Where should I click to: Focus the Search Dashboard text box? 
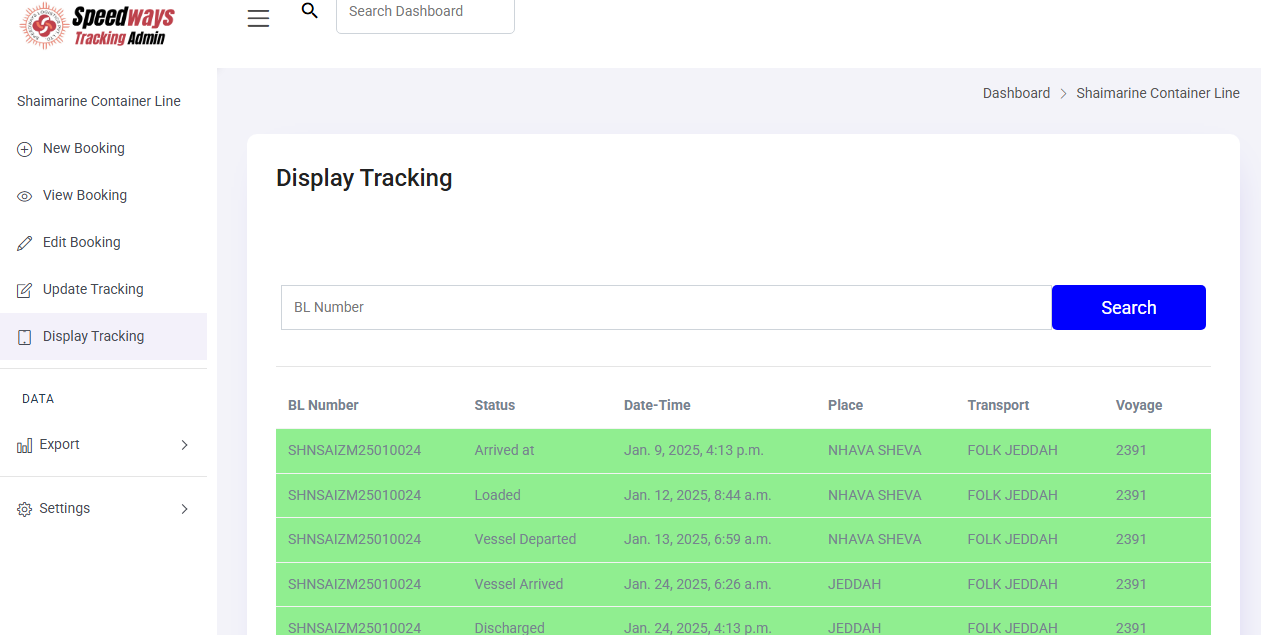(x=425, y=12)
